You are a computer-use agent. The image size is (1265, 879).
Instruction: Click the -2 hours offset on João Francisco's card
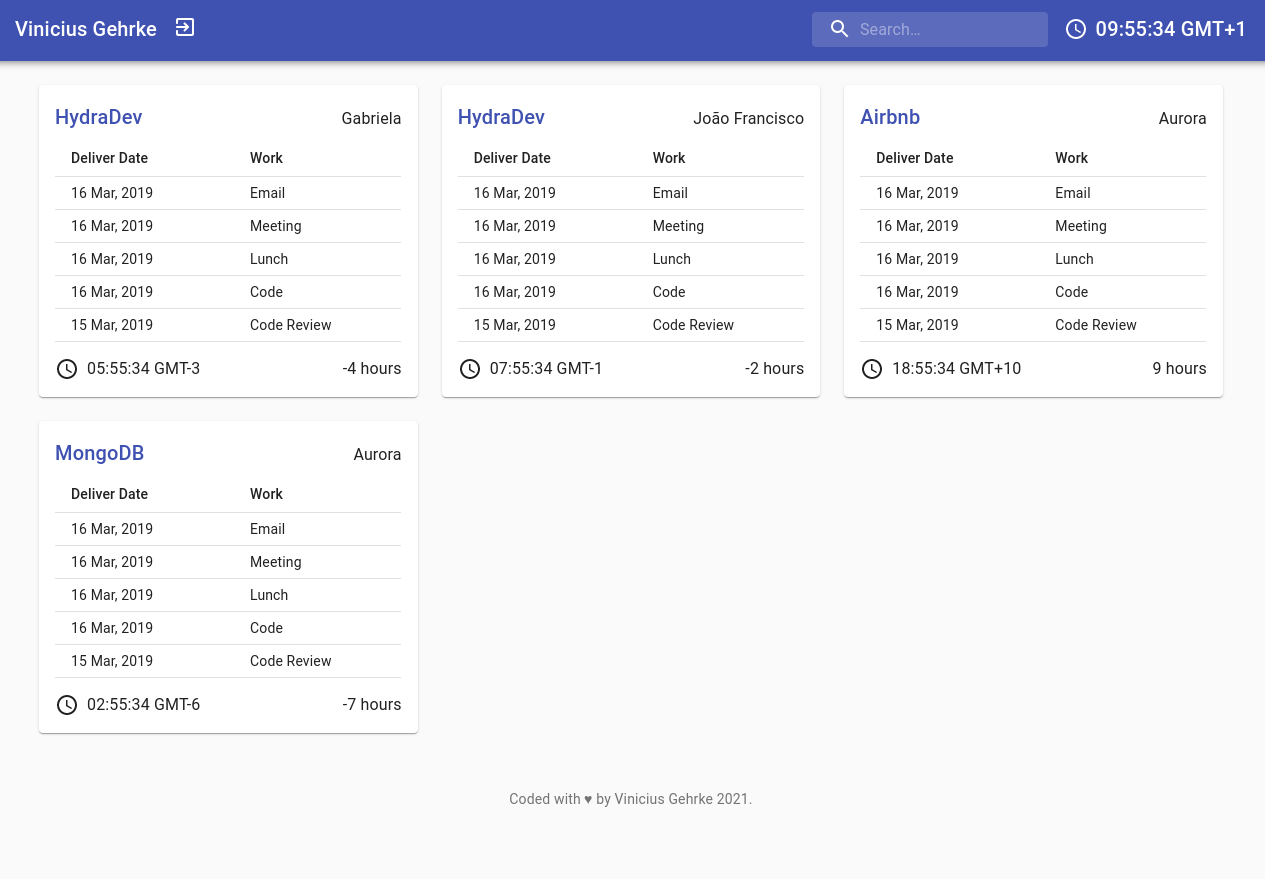(x=774, y=368)
